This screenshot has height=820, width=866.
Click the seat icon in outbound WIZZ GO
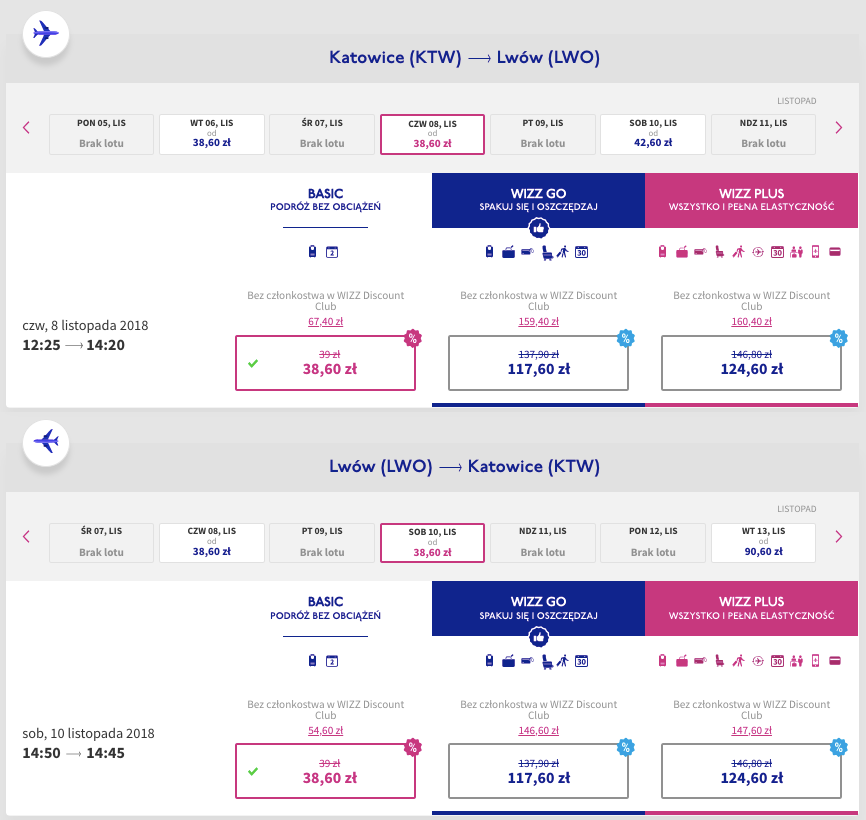coord(546,252)
